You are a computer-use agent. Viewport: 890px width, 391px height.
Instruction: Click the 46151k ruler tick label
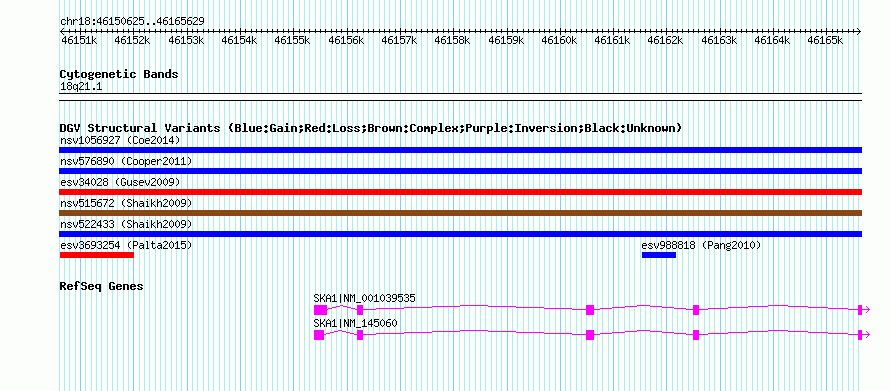click(78, 40)
